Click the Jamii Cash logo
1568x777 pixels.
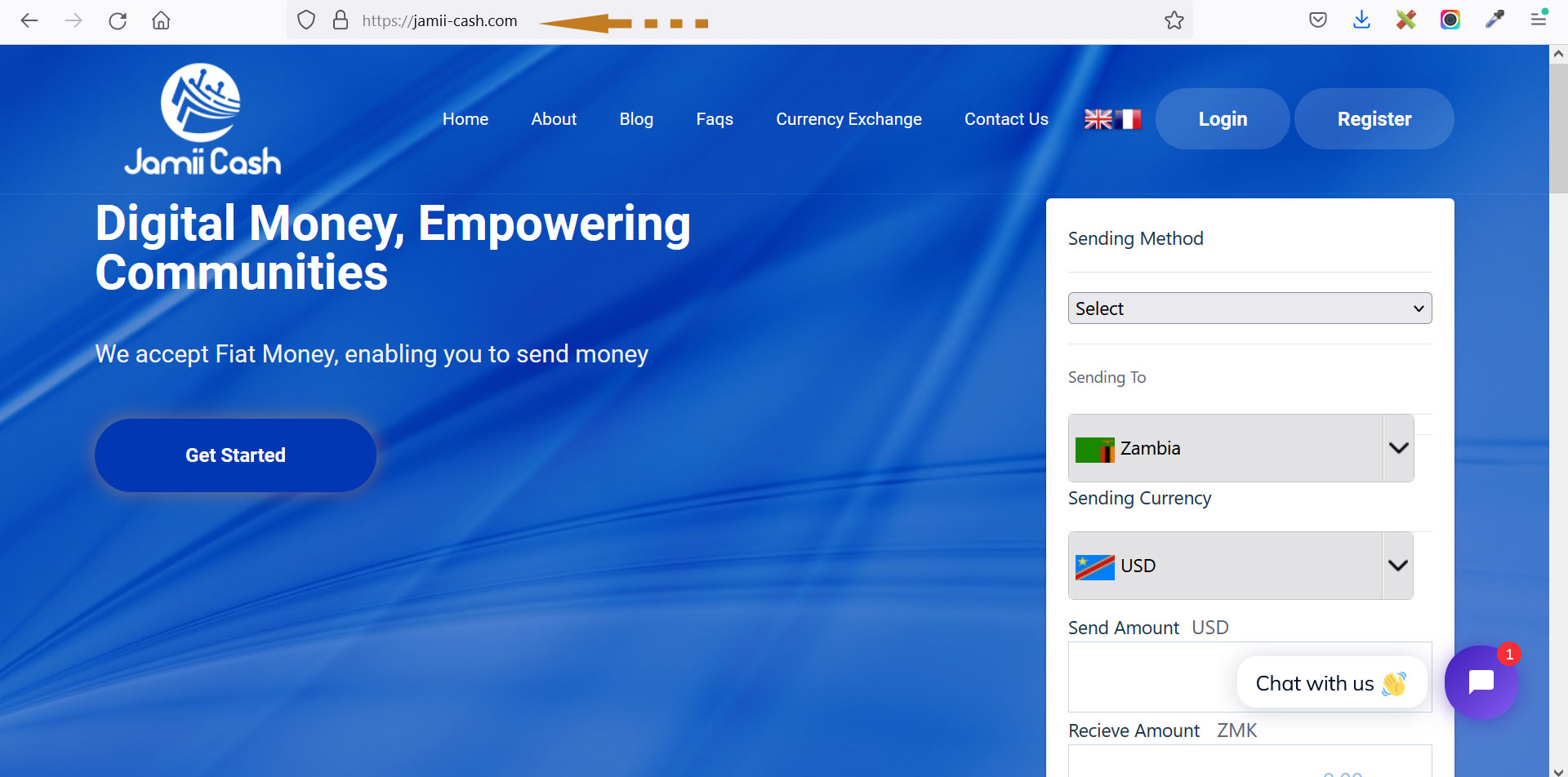(202, 120)
